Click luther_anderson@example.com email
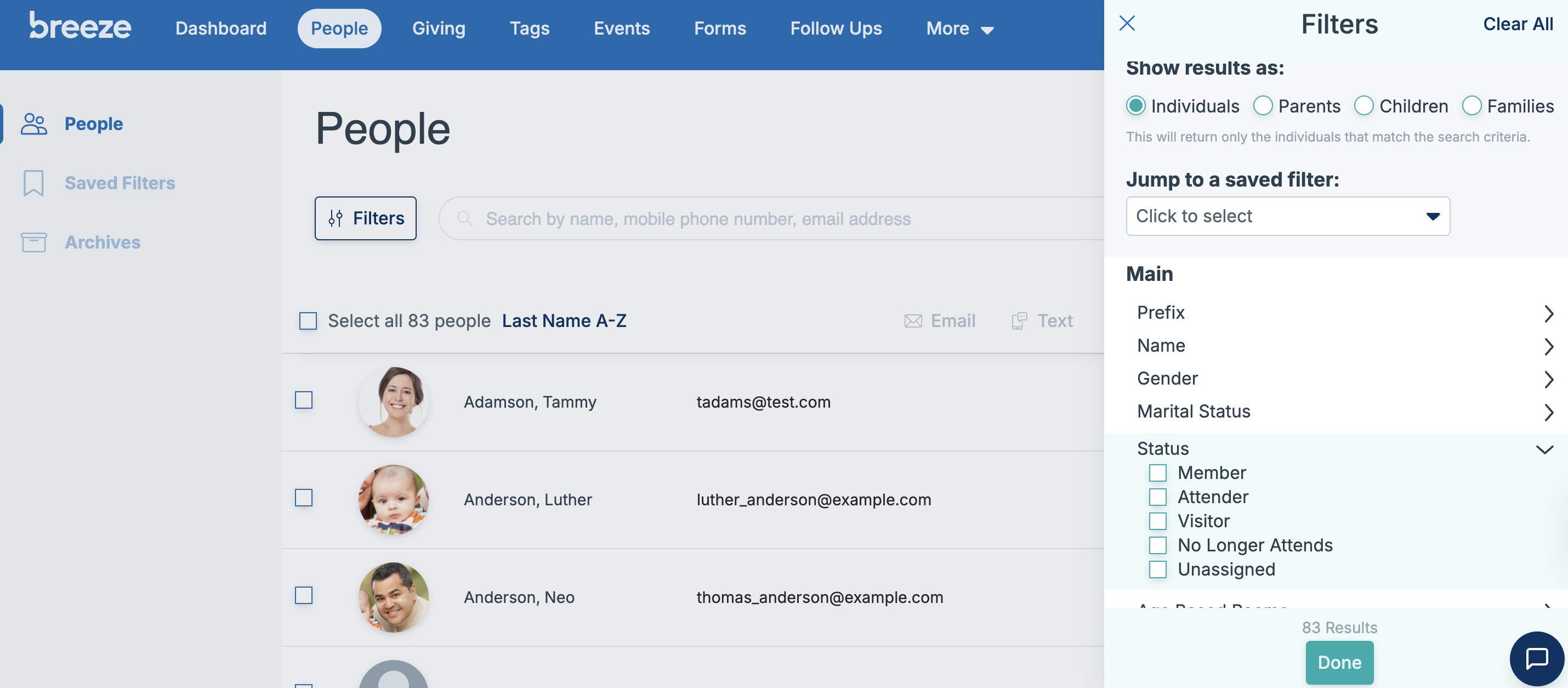This screenshot has width=1568, height=688. [814, 499]
